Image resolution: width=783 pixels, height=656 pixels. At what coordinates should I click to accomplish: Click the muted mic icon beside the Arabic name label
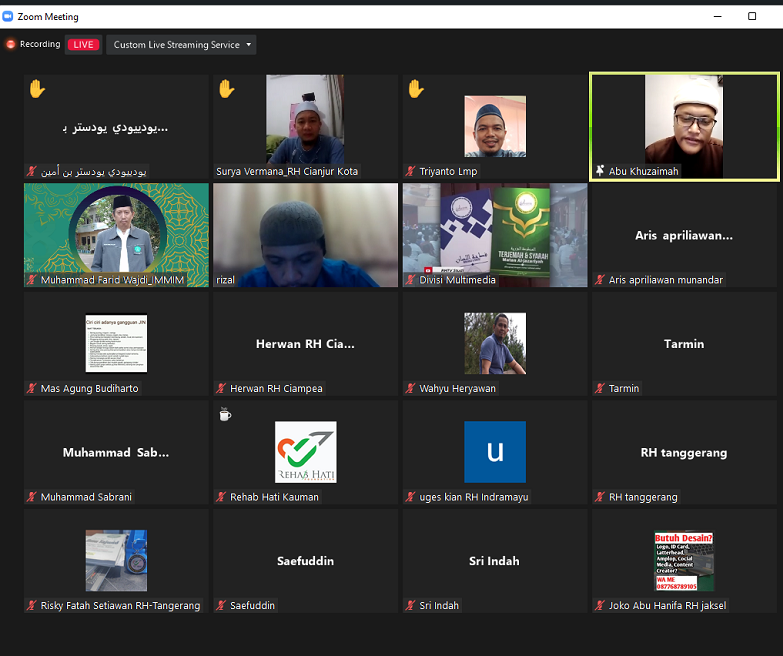click(x=31, y=171)
